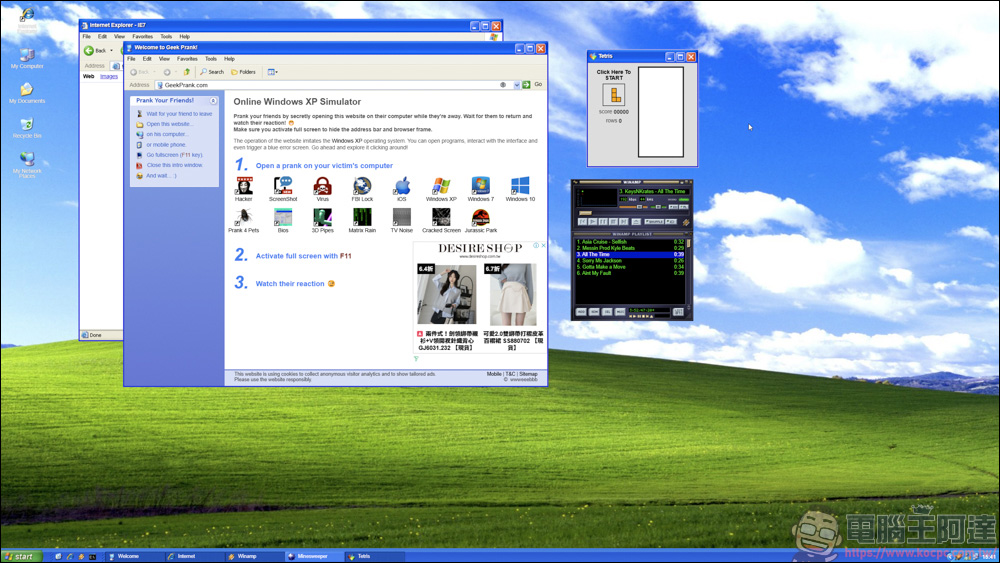
Task: Open the iOS simulator icon
Action: 402,189
